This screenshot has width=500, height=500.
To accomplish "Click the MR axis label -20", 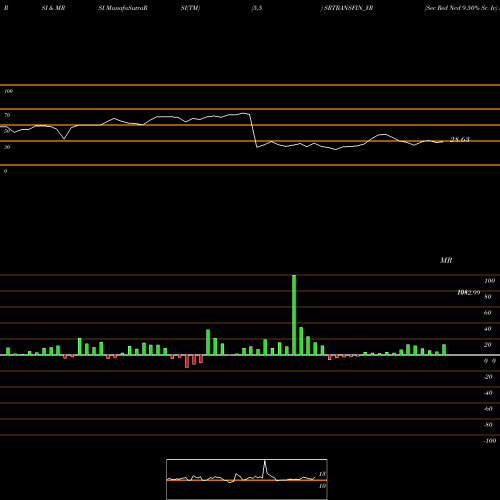I will click(x=488, y=377).
